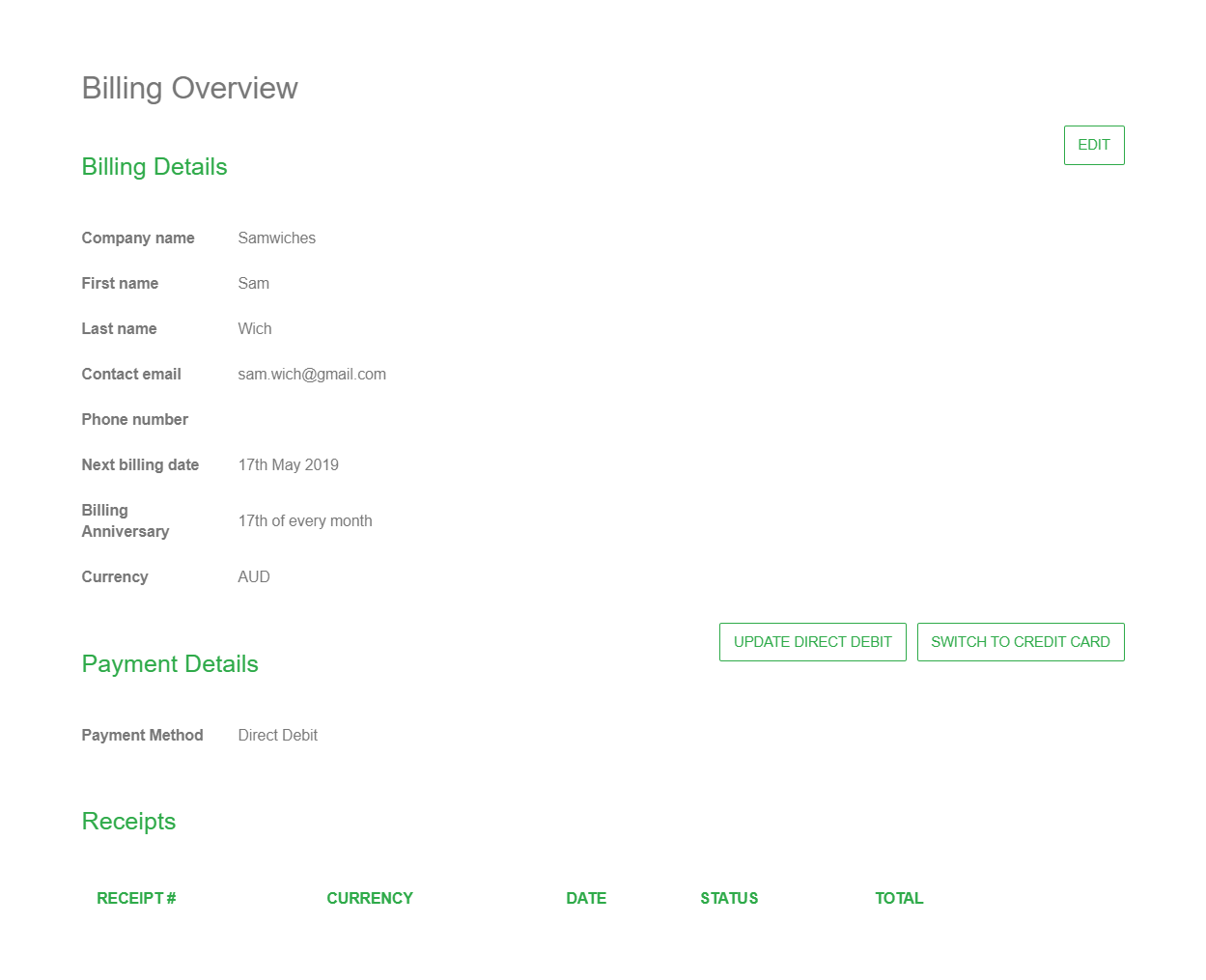Click the CURRENCY column header
This screenshot has height=980, width=1206.
[x=369, y=898]
